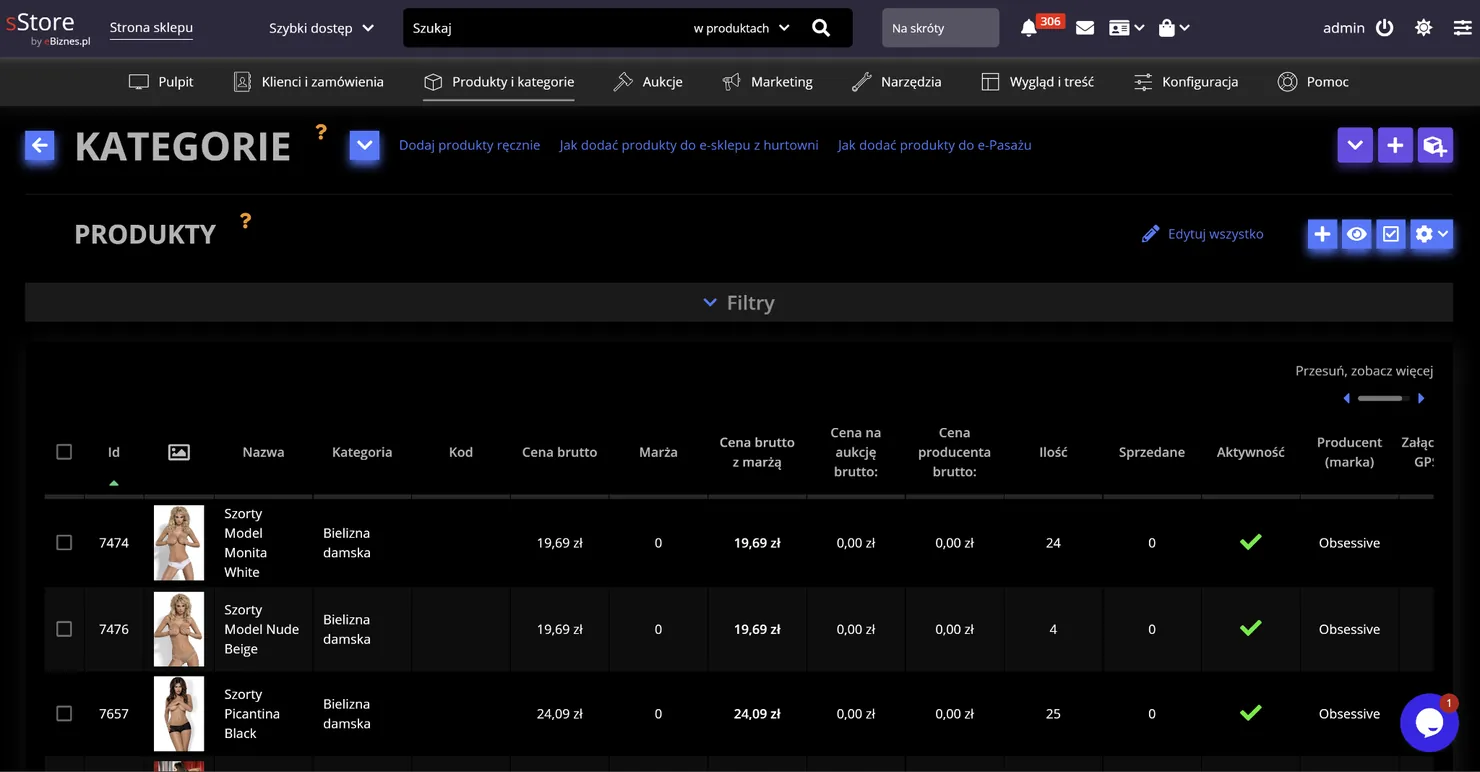Click the left arrow of table scroller
The image size is (1480, 772).
(x=1347, y=398)
